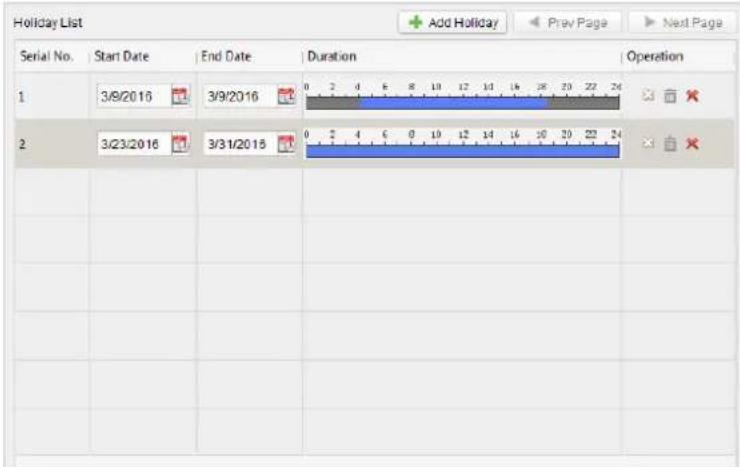
Task: Click greyed delete-duration icon in row 1
Action: pyautogui.click(x=648, y=95)
